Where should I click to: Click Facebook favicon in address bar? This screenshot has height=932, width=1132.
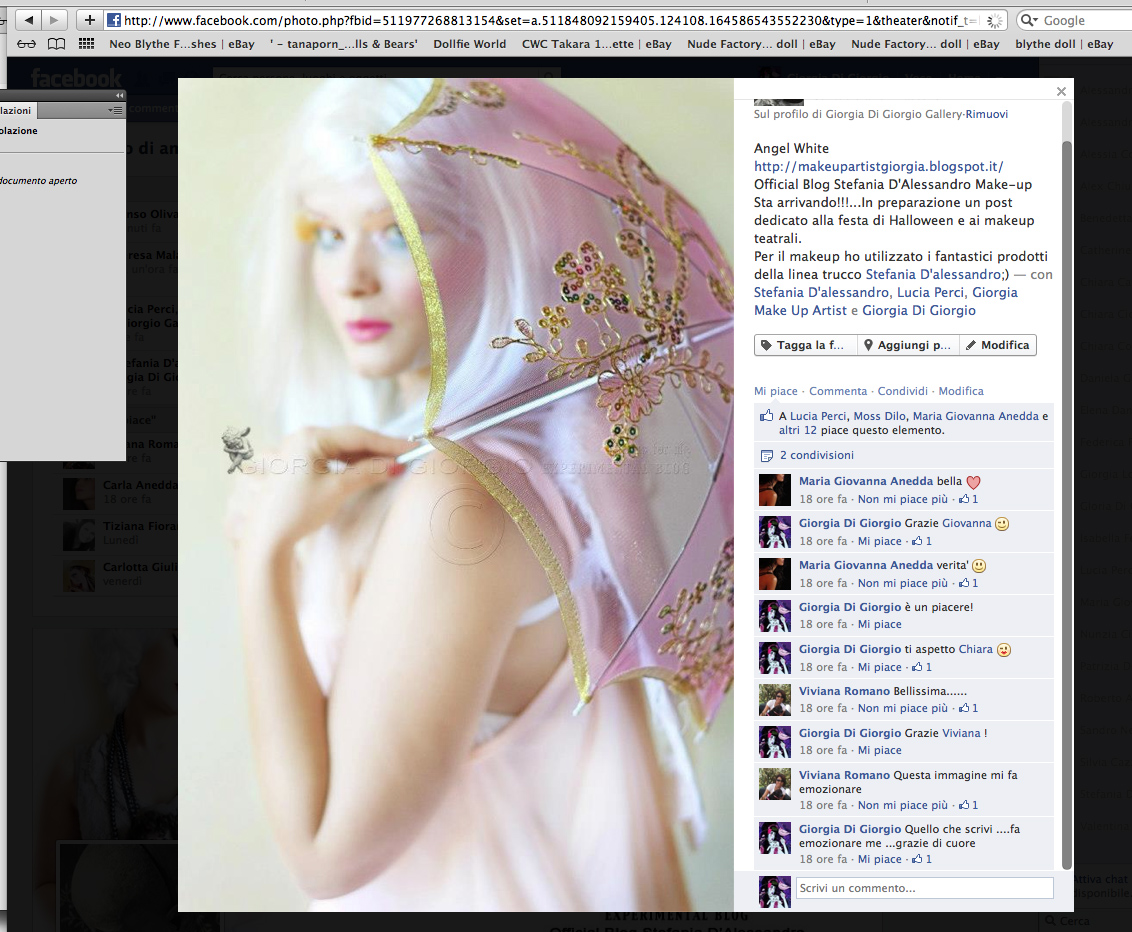pos(114,20)
